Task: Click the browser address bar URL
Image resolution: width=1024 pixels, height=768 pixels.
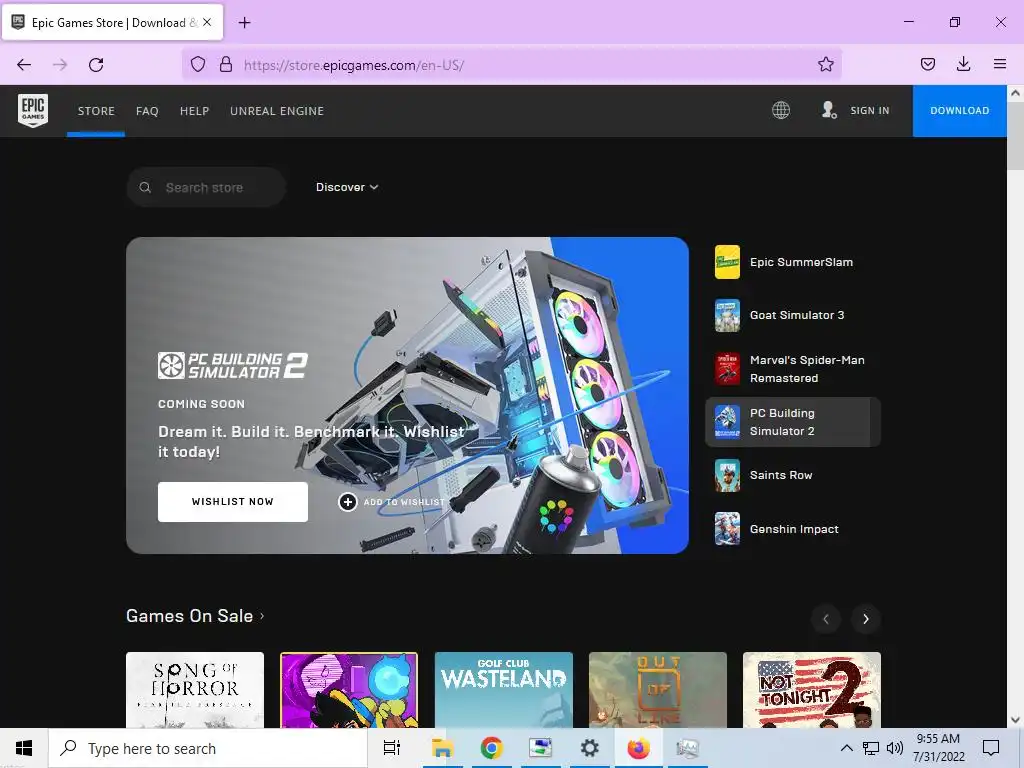Action: coord(353,65)
